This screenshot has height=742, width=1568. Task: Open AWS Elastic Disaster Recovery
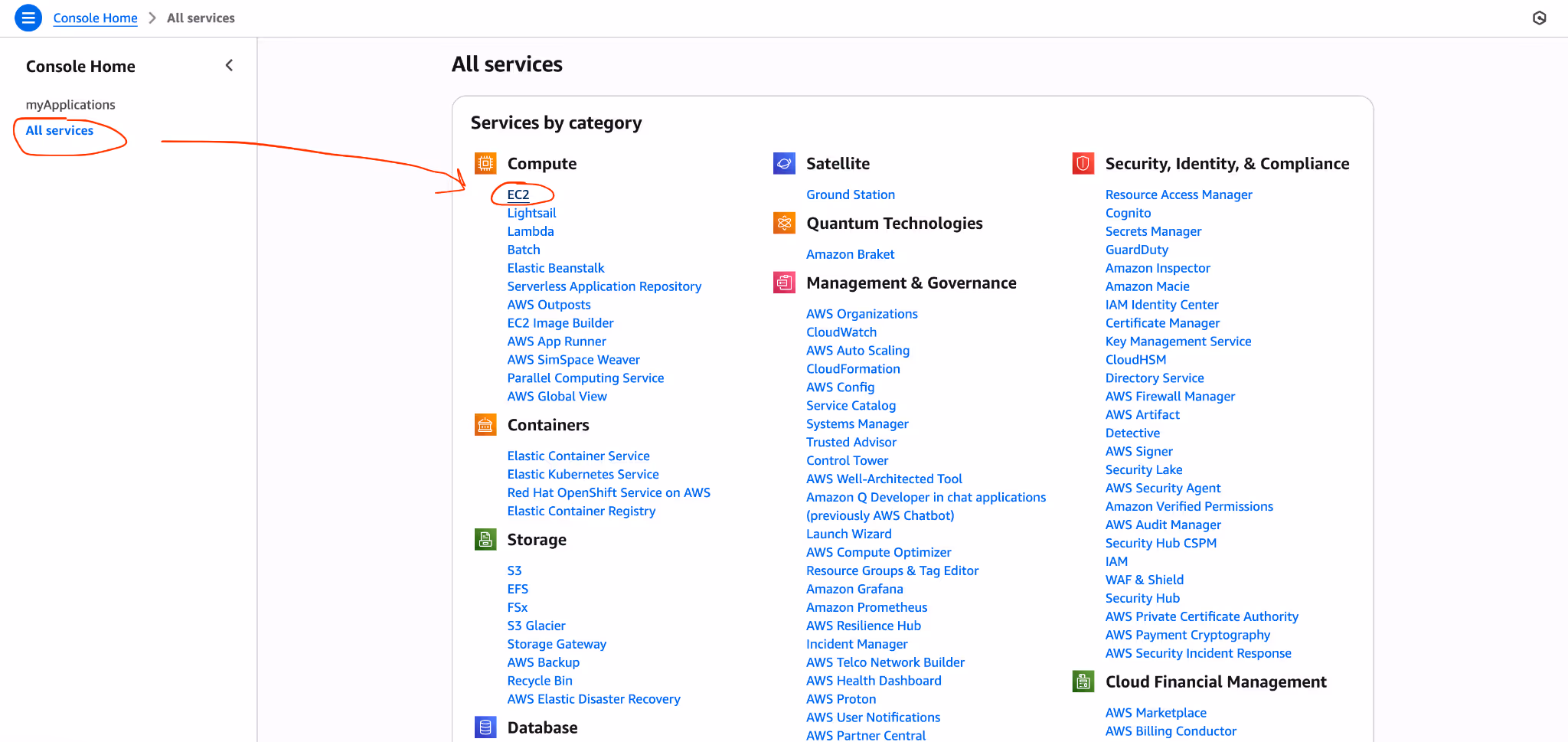(x=594, y=699)
